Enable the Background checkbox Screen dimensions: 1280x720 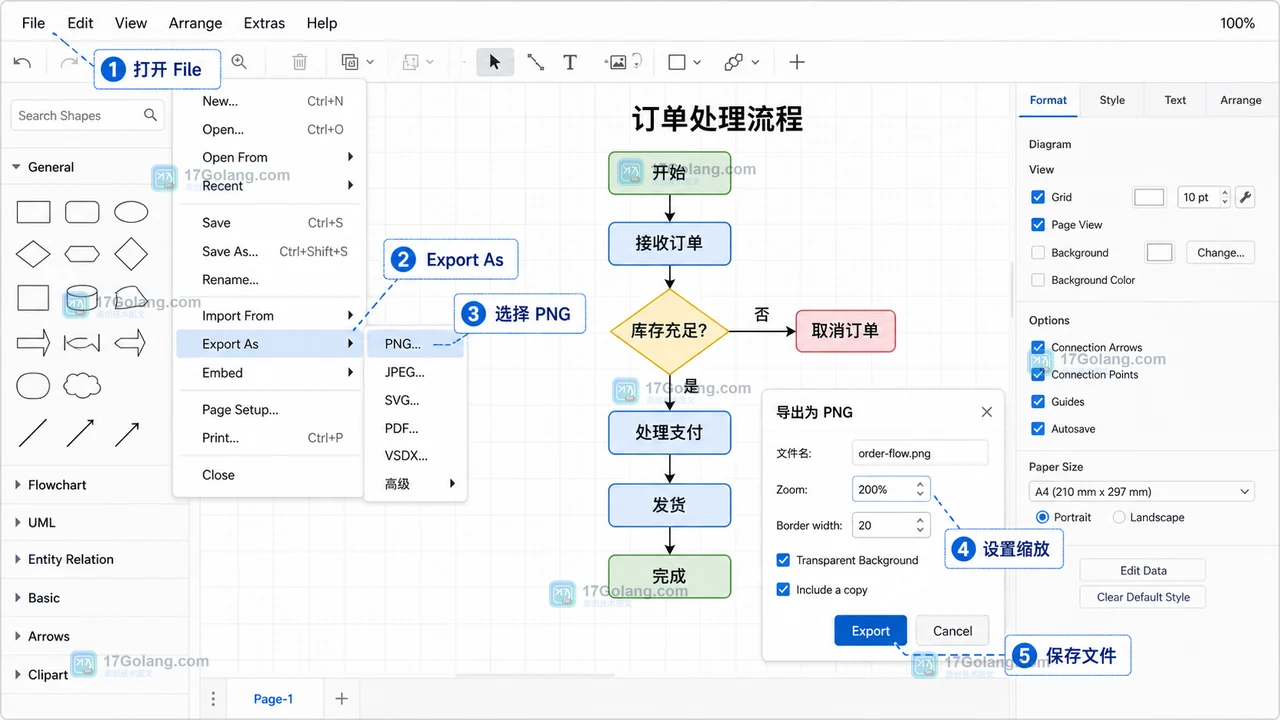(1038, 253)
